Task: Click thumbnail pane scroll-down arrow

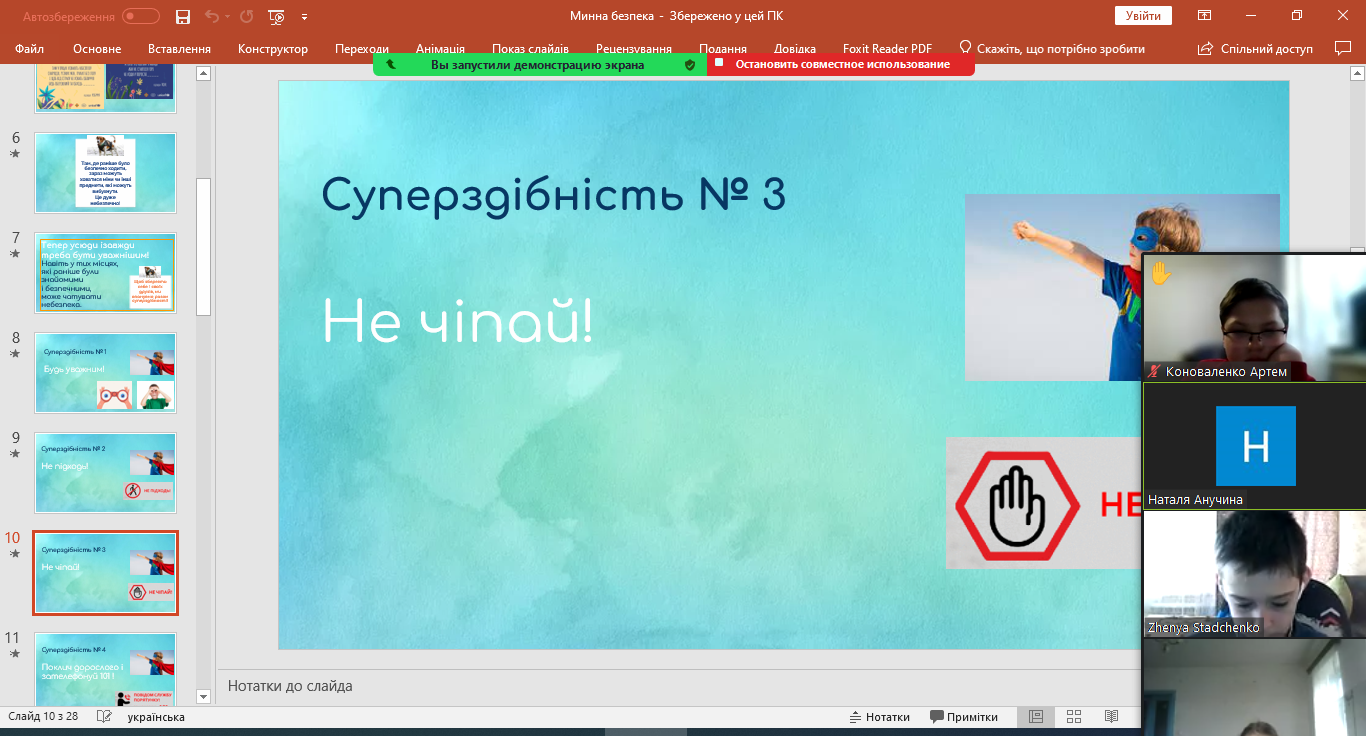Action: pos(203,697)
